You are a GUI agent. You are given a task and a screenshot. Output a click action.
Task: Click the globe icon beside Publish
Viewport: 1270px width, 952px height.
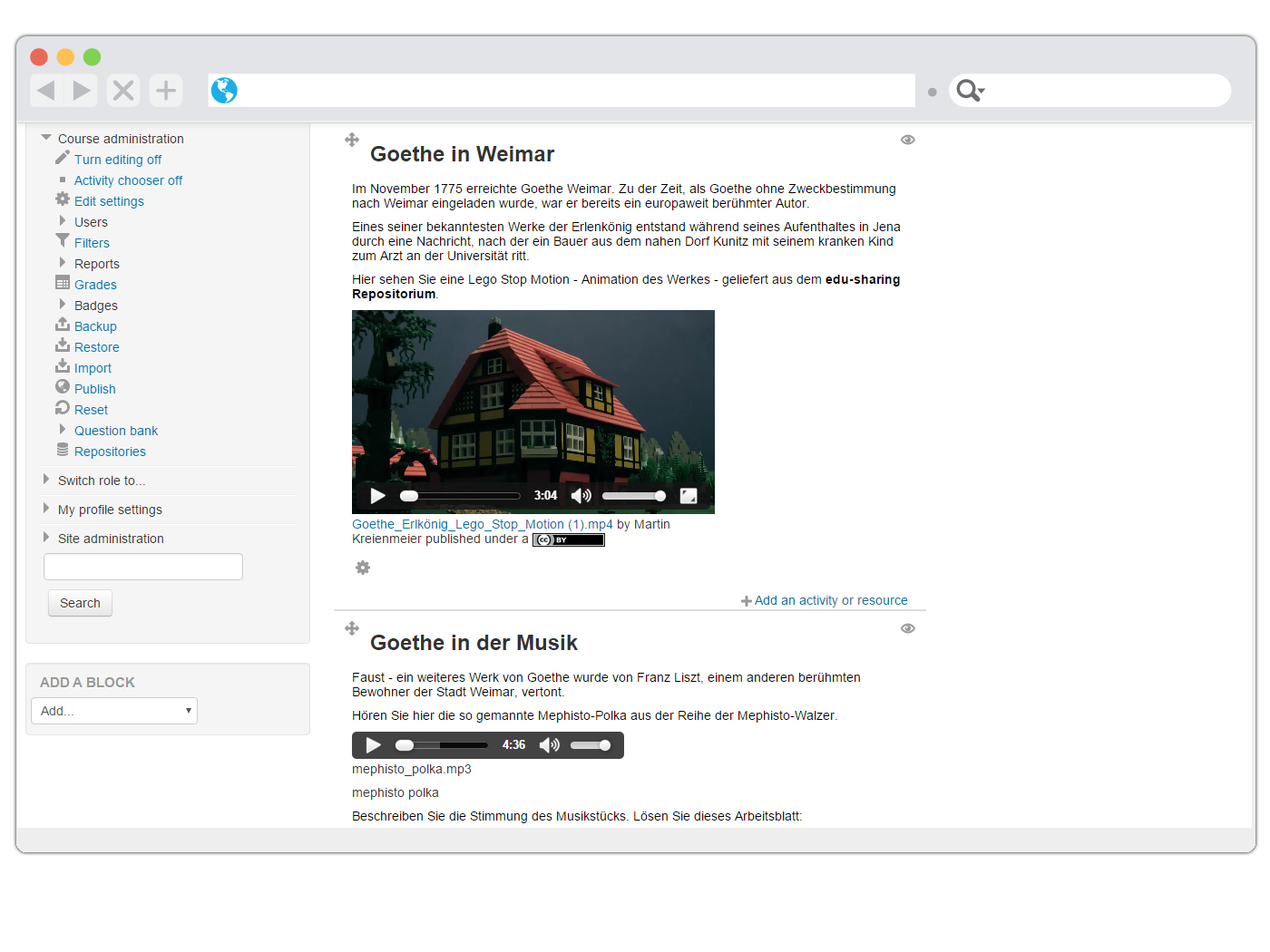pyautogui.click(x=63, y=387)
